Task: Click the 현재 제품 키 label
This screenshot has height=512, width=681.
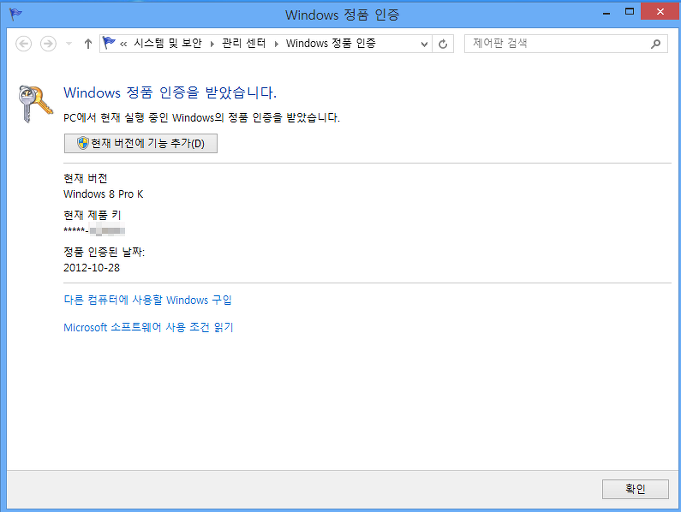Action: click(x=92, y=215)
